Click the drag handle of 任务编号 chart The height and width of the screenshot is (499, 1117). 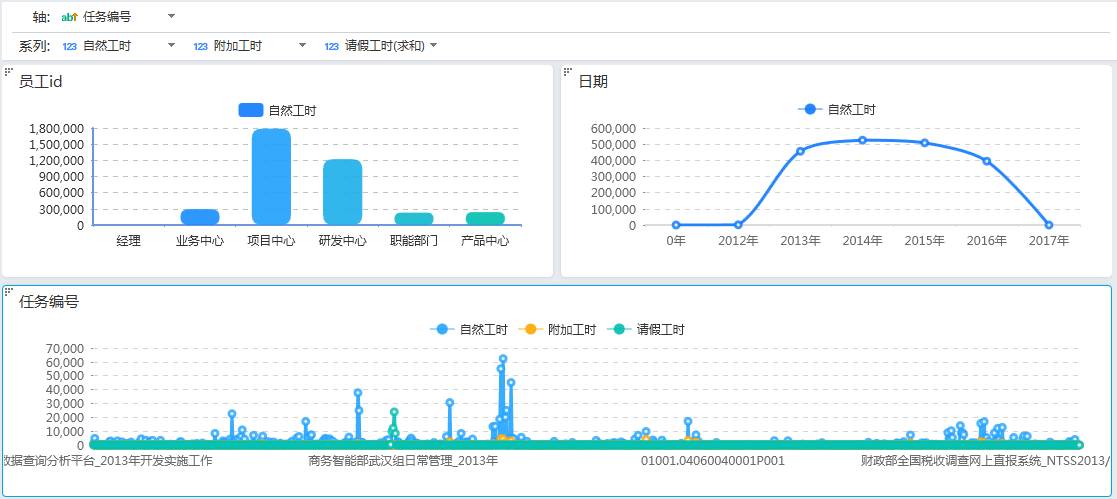point(9,291)
